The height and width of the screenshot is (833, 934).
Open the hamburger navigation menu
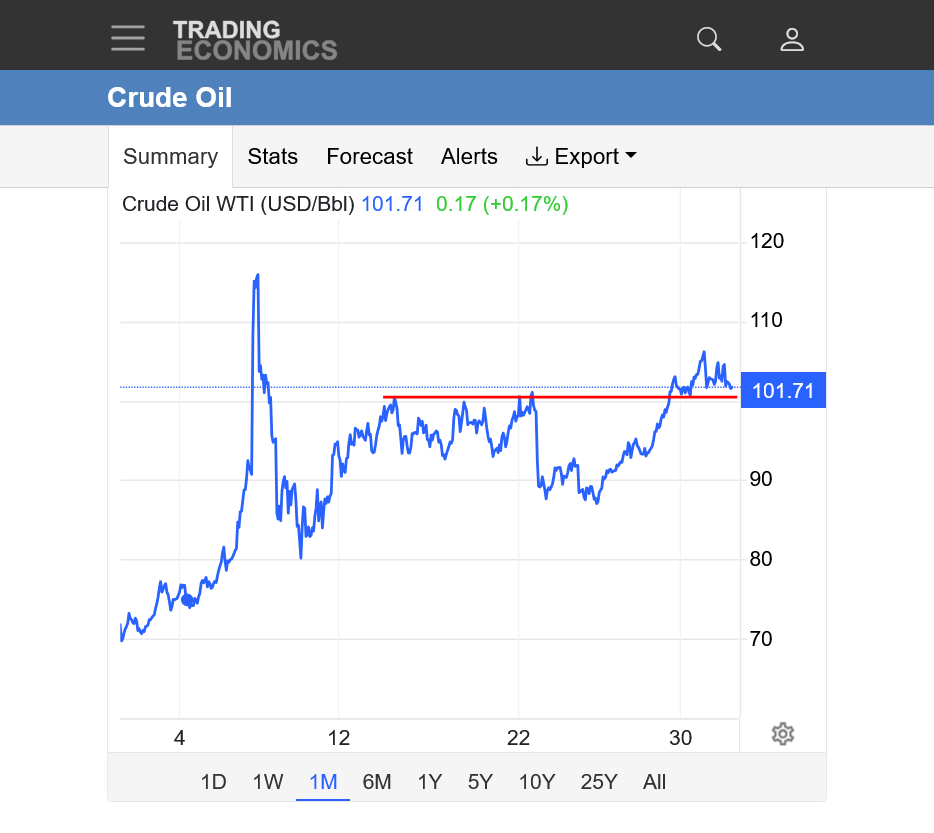click(x=128, y=38)
